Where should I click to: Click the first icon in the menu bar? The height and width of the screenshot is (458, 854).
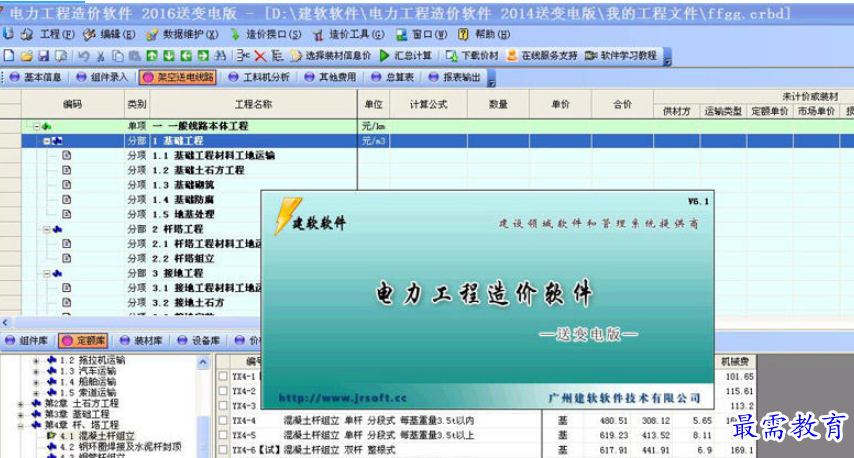point(8,34)
